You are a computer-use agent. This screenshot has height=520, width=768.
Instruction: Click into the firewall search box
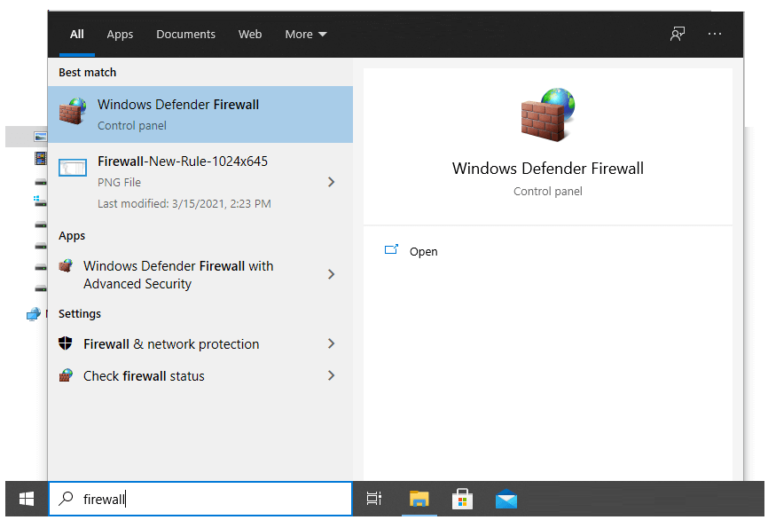coord(200,499)
